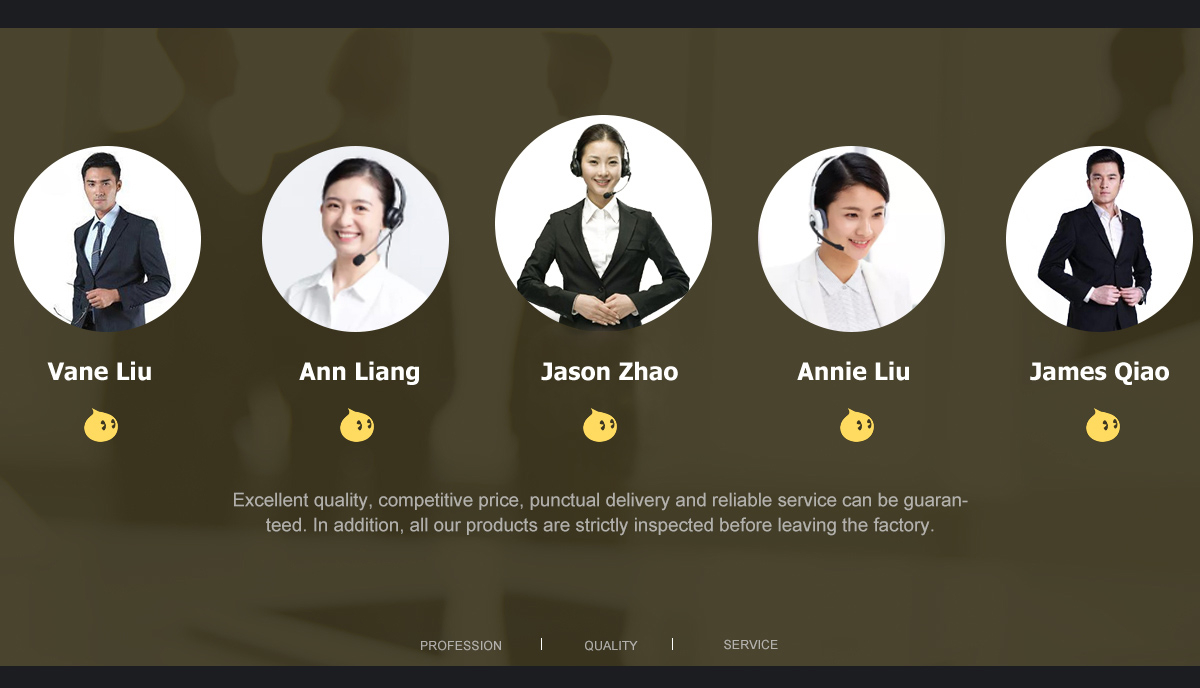Viewport: 1200px width, 688px height.
Task: Open the chat icon below Ann Liang
Action: pyautogui.click(x=356, y=425)
